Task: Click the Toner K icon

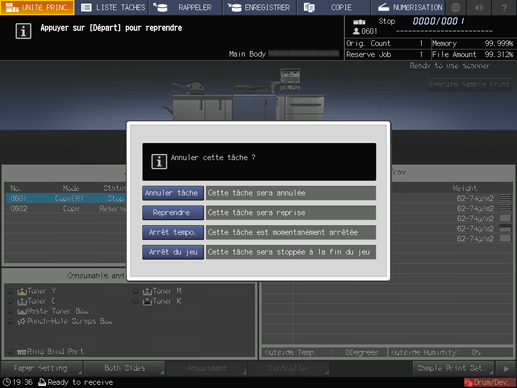Action: coord(147,301)
